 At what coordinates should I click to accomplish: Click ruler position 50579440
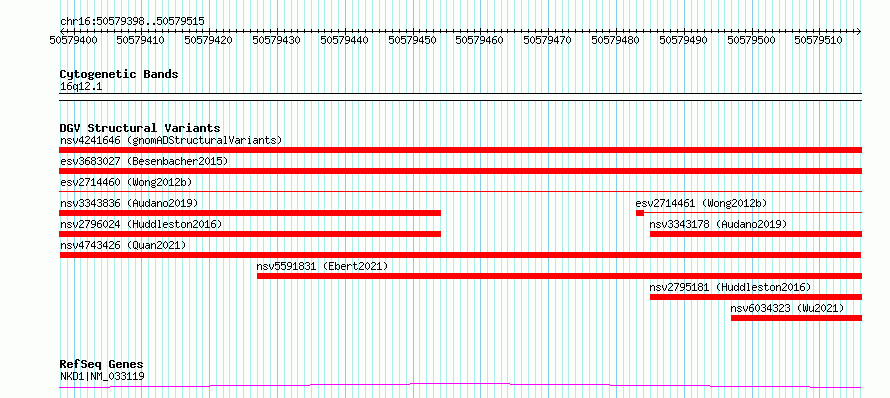click(x=345, y=40)
